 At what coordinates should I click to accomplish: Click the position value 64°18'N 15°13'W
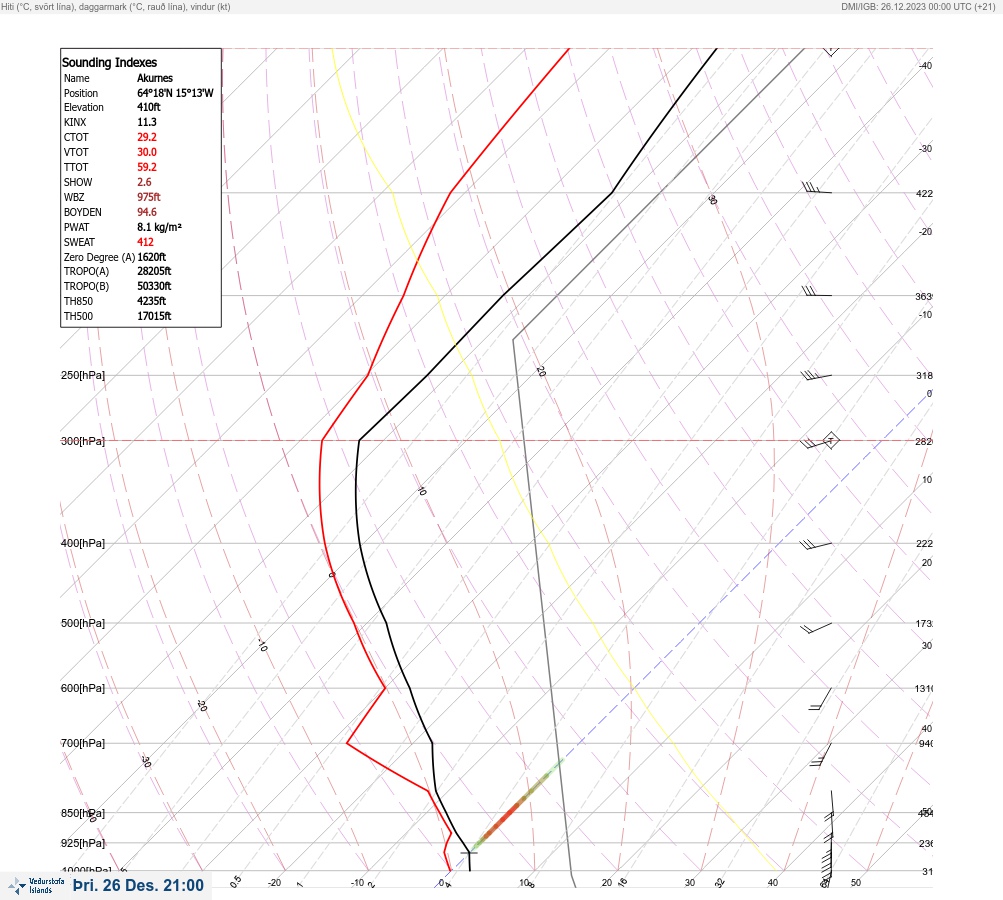(175, 93)
